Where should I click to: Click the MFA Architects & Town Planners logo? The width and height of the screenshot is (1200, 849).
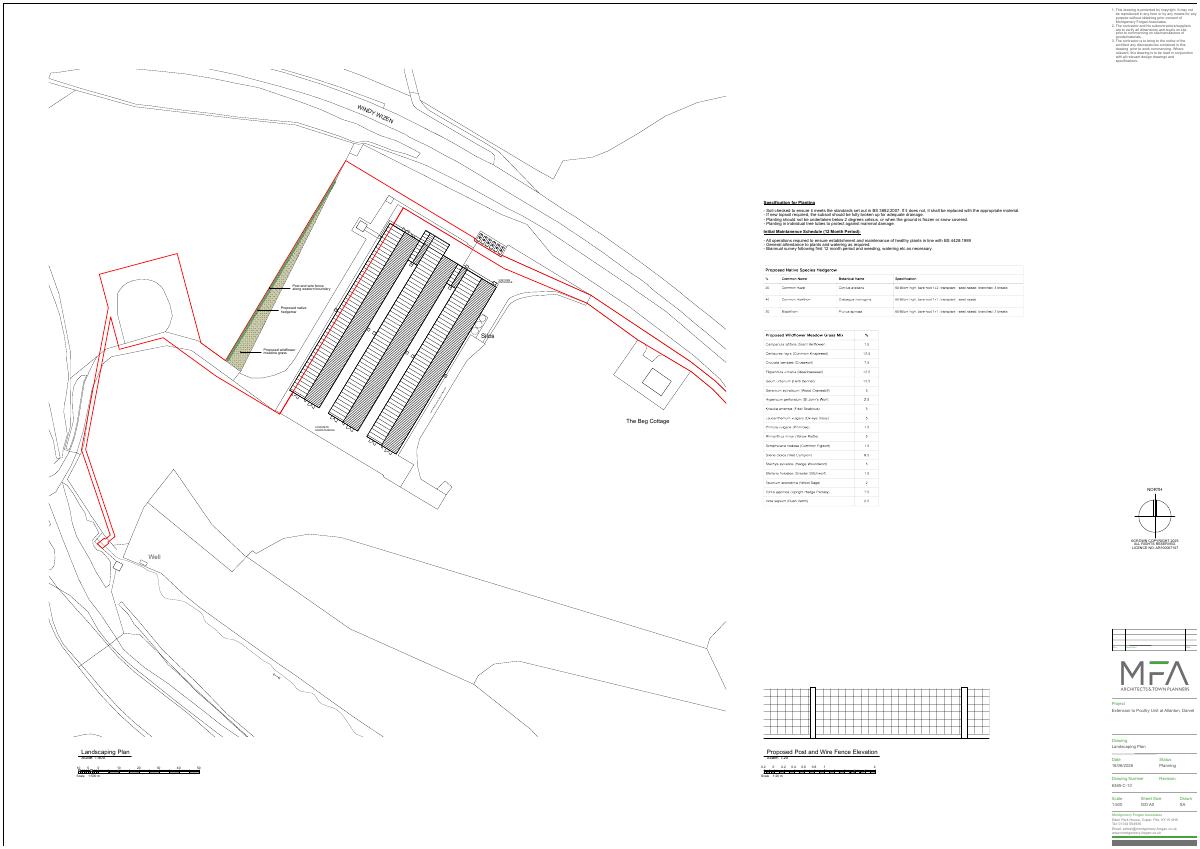click(x=1155, y=675)
